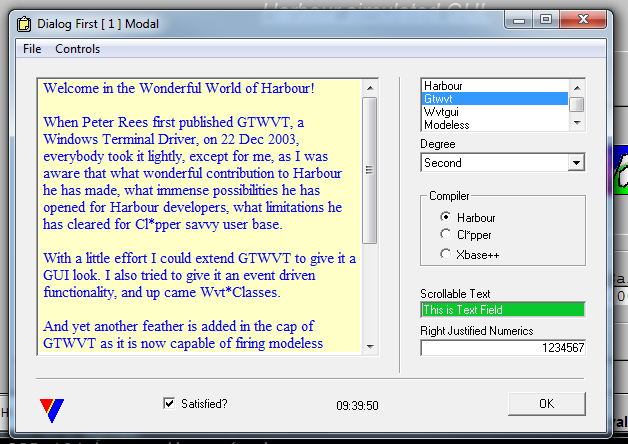
Task: Select Gtwvt in the list box
Action: click(495, 98)
